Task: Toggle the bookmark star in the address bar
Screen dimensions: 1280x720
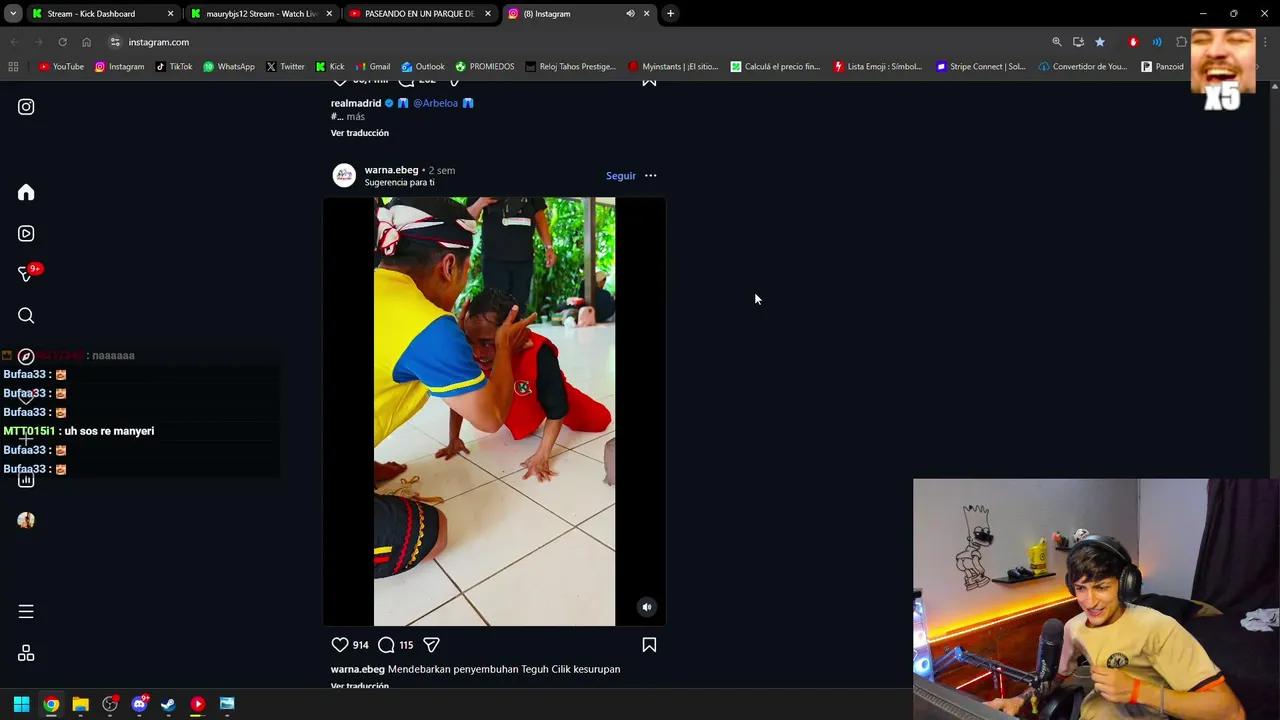Action: click(1100, 42)
